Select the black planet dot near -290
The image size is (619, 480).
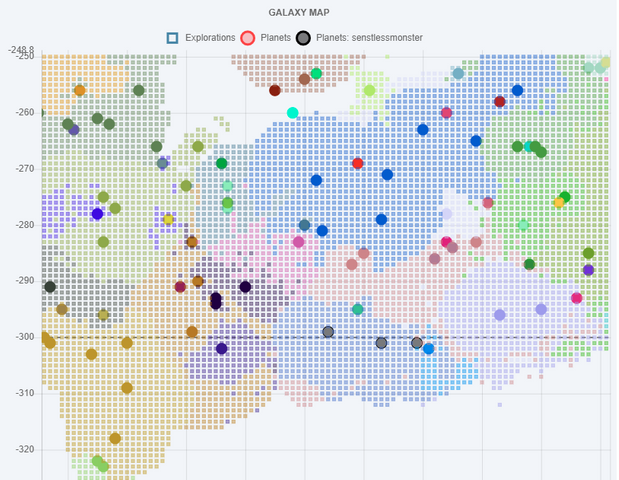[x=50, y=287]
